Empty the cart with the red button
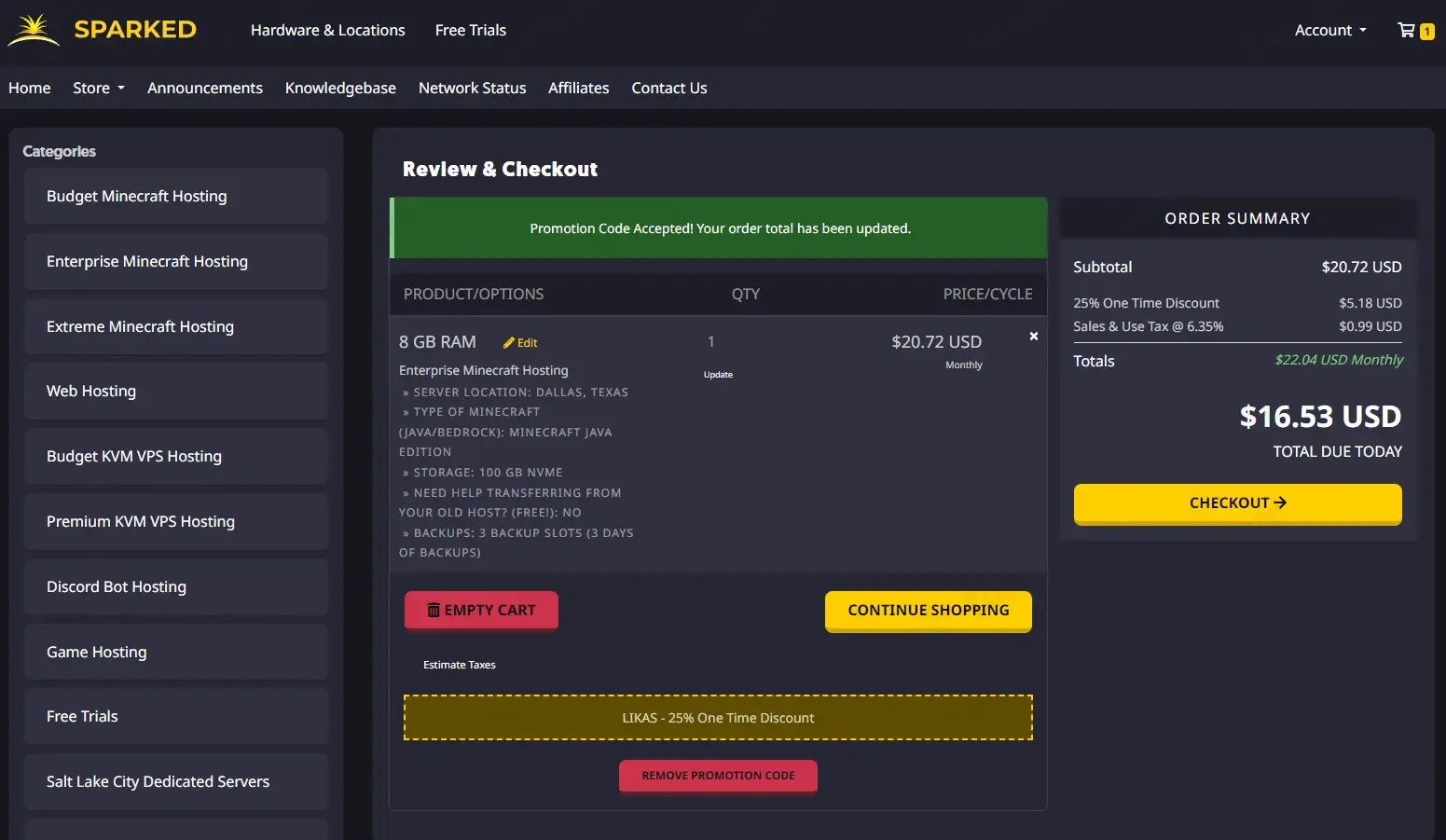Image resolution: width=1446 pixels, height=840 pixels. (x=481, y=611)
